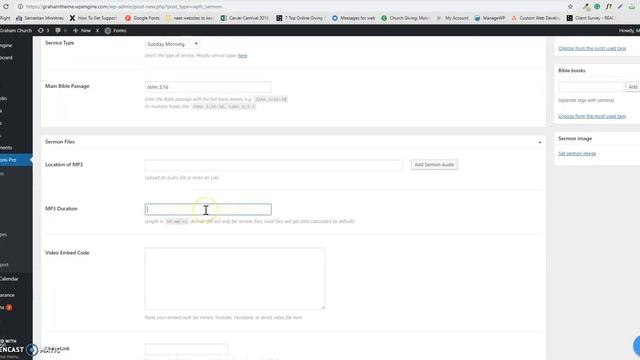This screenshot has height=360, width=640.
Task: Open the Calendar item in admin sidebar
Action: [x=9, y=279]
